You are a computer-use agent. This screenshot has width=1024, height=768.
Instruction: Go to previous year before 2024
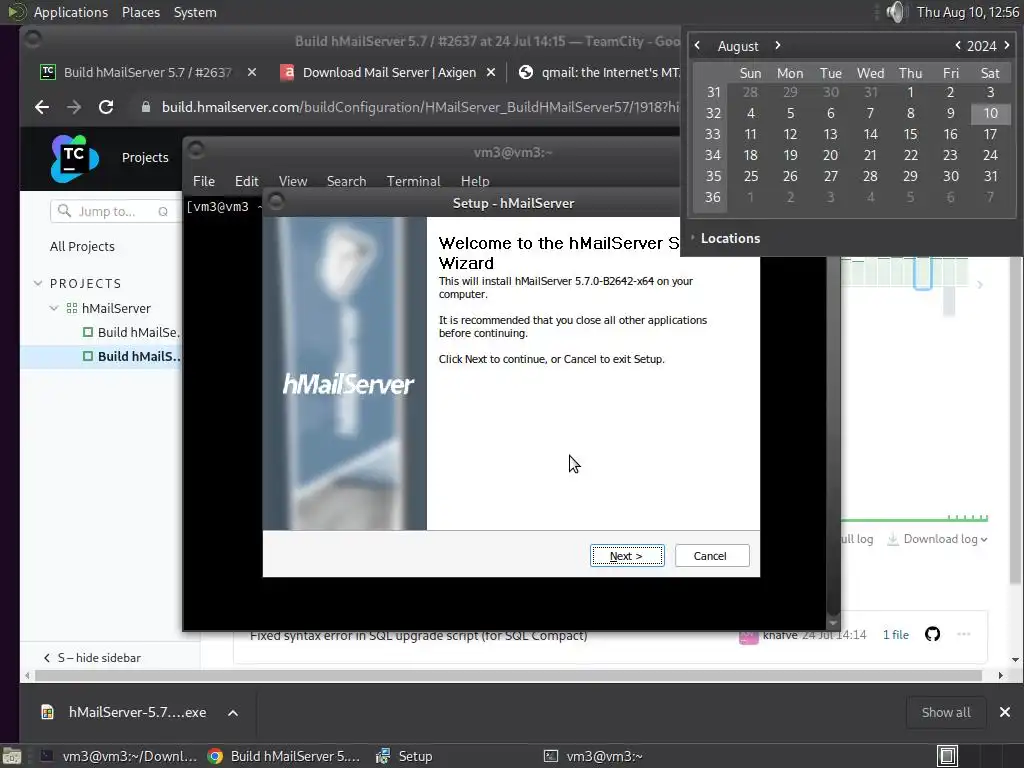957,45
